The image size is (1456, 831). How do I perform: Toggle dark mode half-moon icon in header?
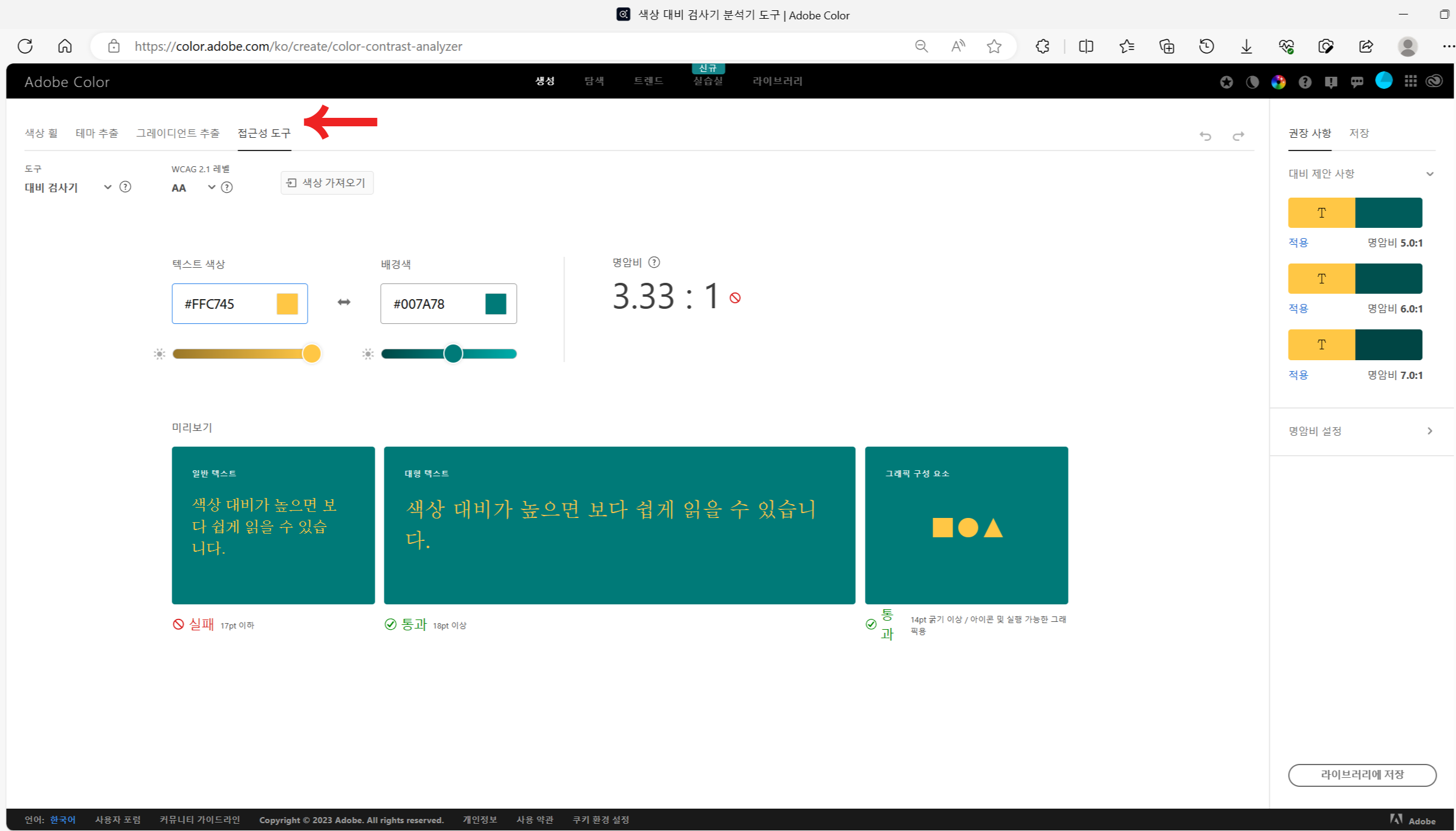(x=1252, y=82)
